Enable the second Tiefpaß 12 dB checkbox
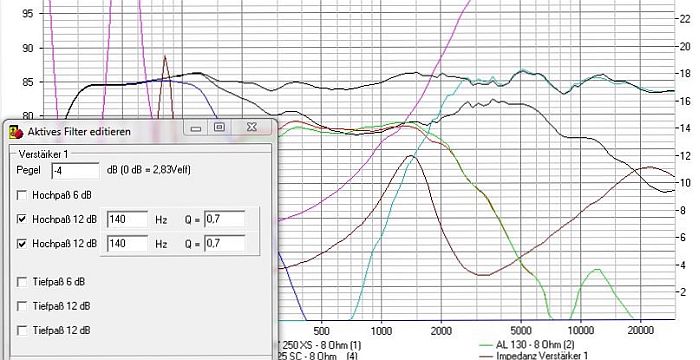Image resolution: width=700 pixels, height=360 pixels. click(x=21, y=330)
